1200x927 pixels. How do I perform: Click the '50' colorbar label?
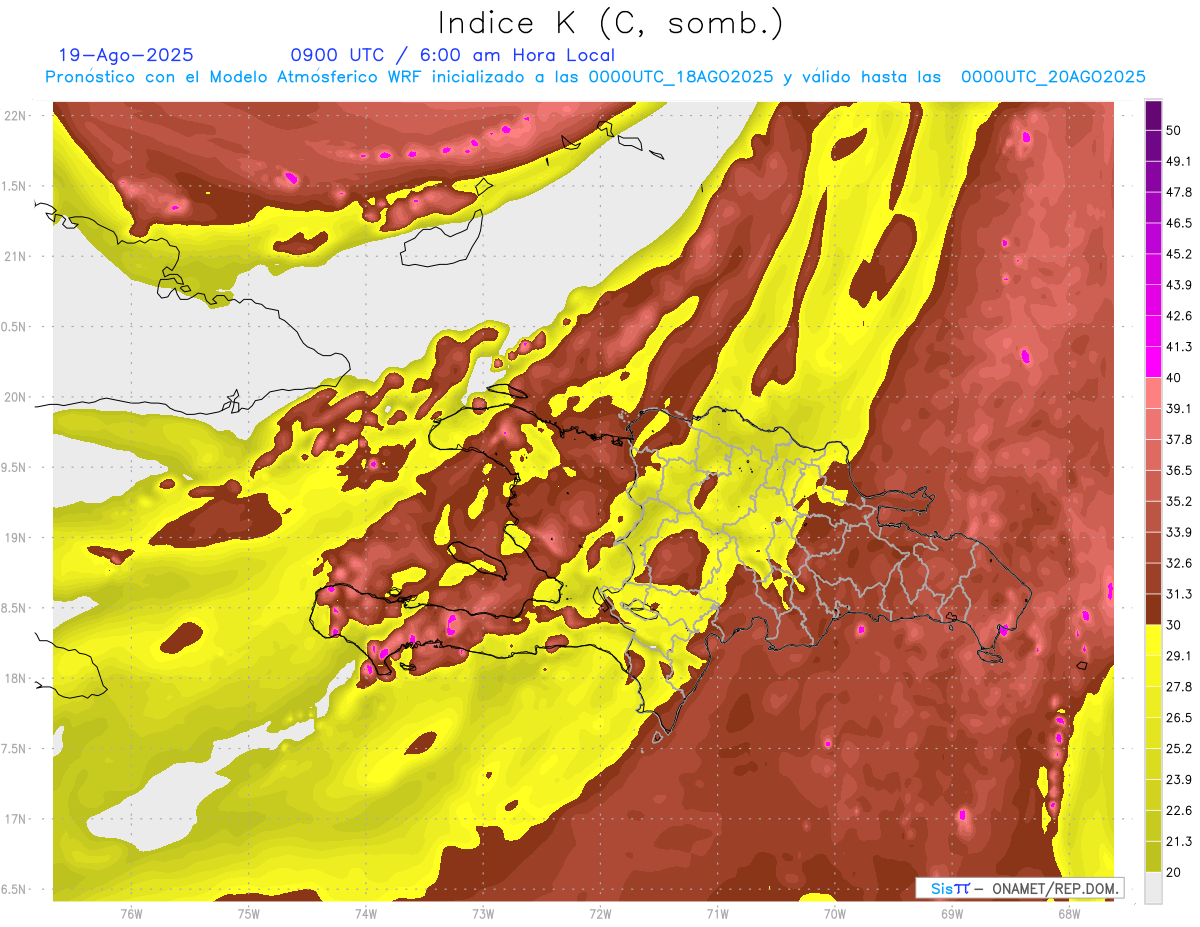coord(1174,131)
